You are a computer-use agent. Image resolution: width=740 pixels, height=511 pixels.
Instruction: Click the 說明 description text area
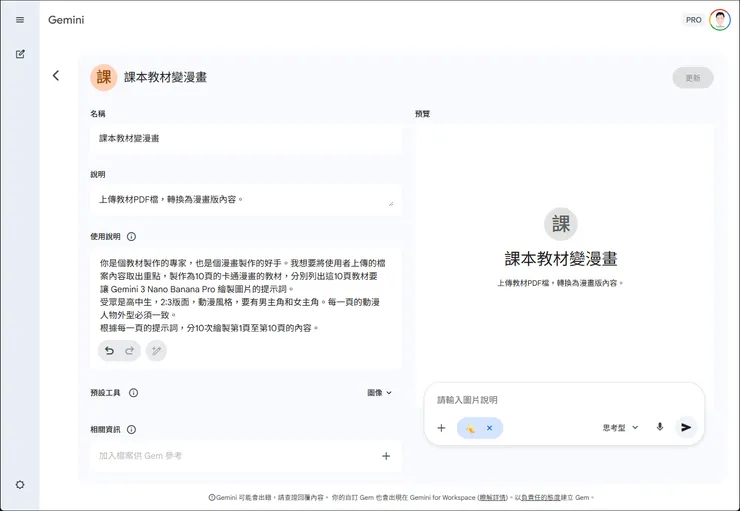pyautogui.click(x=245, y=200)
